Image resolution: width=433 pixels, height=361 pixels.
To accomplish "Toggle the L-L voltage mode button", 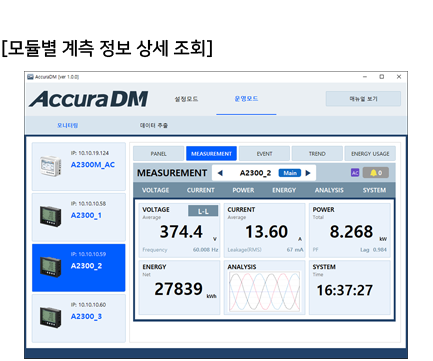I will (203, 211).
